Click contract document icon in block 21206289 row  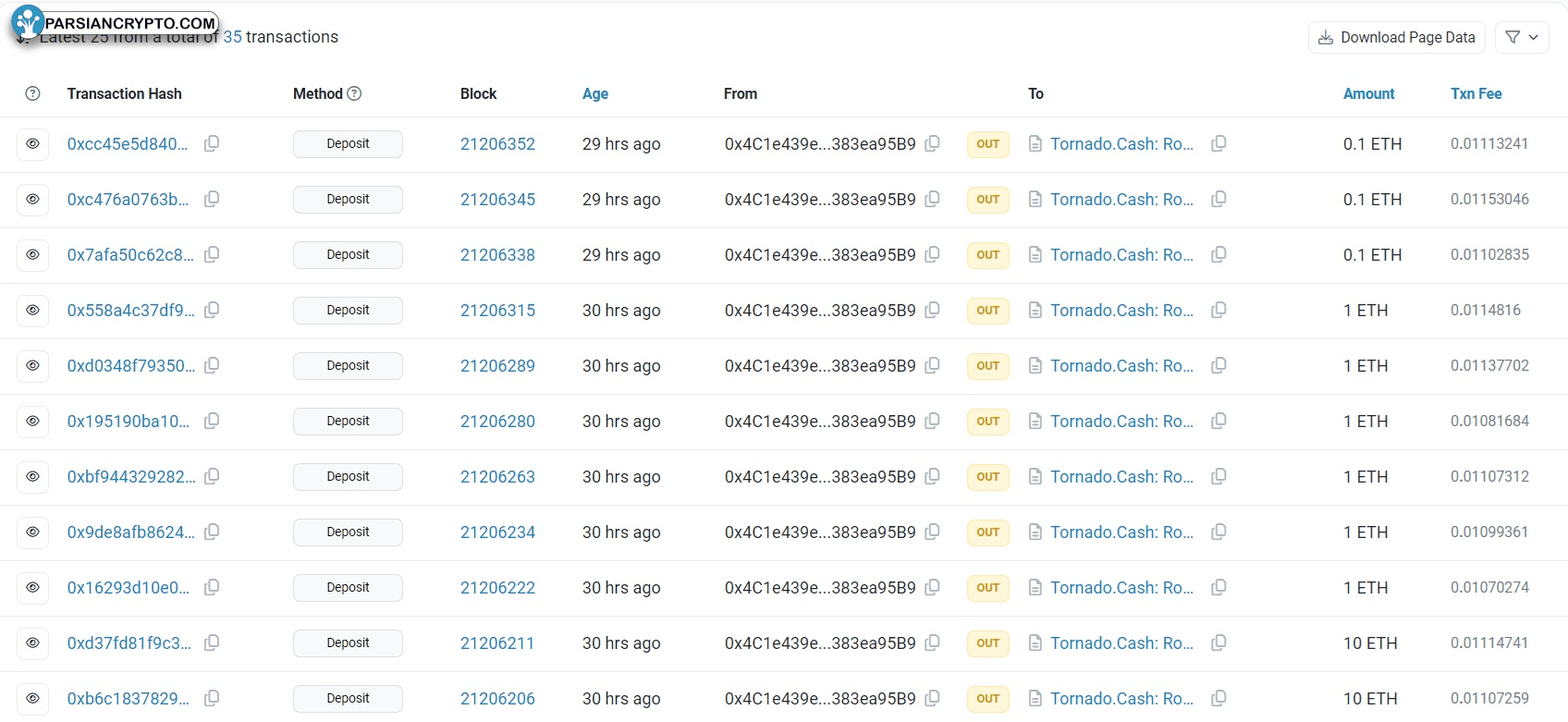1035,365
